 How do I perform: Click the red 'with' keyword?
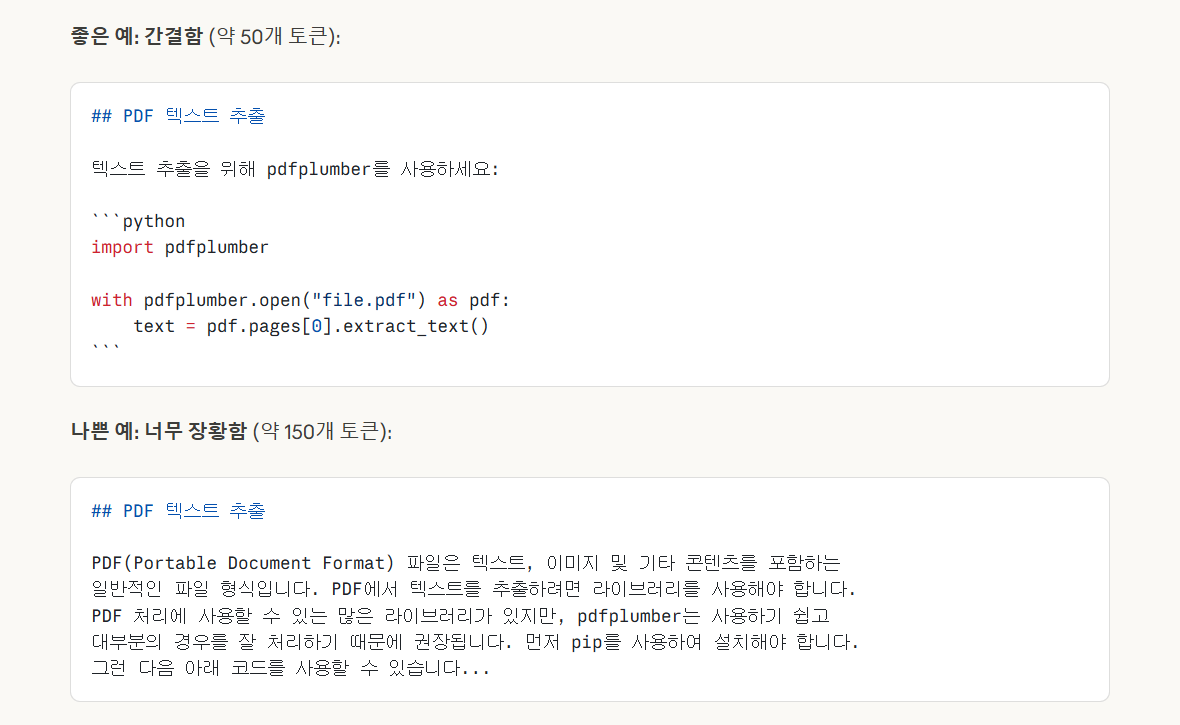click(111, 300)
